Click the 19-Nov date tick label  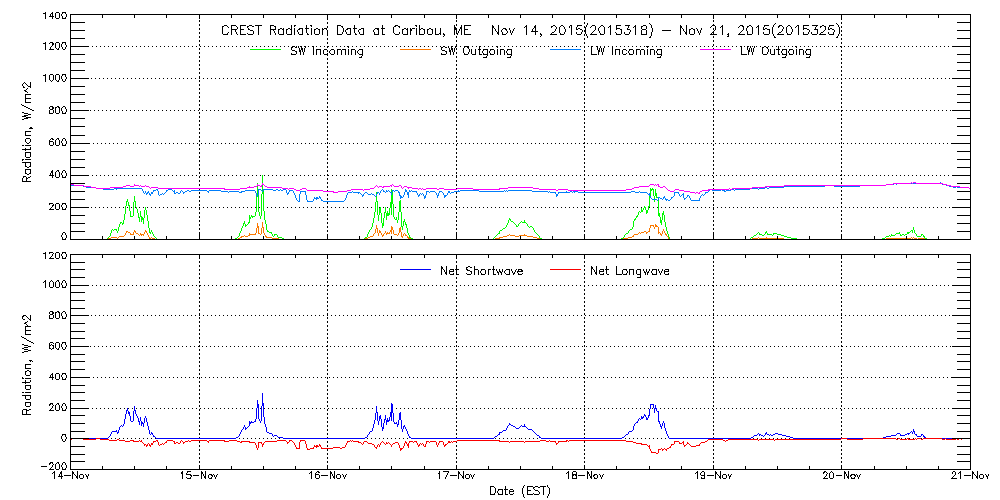713,477
